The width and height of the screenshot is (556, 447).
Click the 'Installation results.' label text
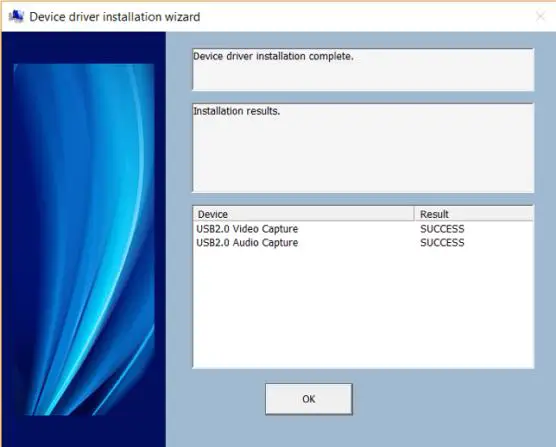point(237,111)
